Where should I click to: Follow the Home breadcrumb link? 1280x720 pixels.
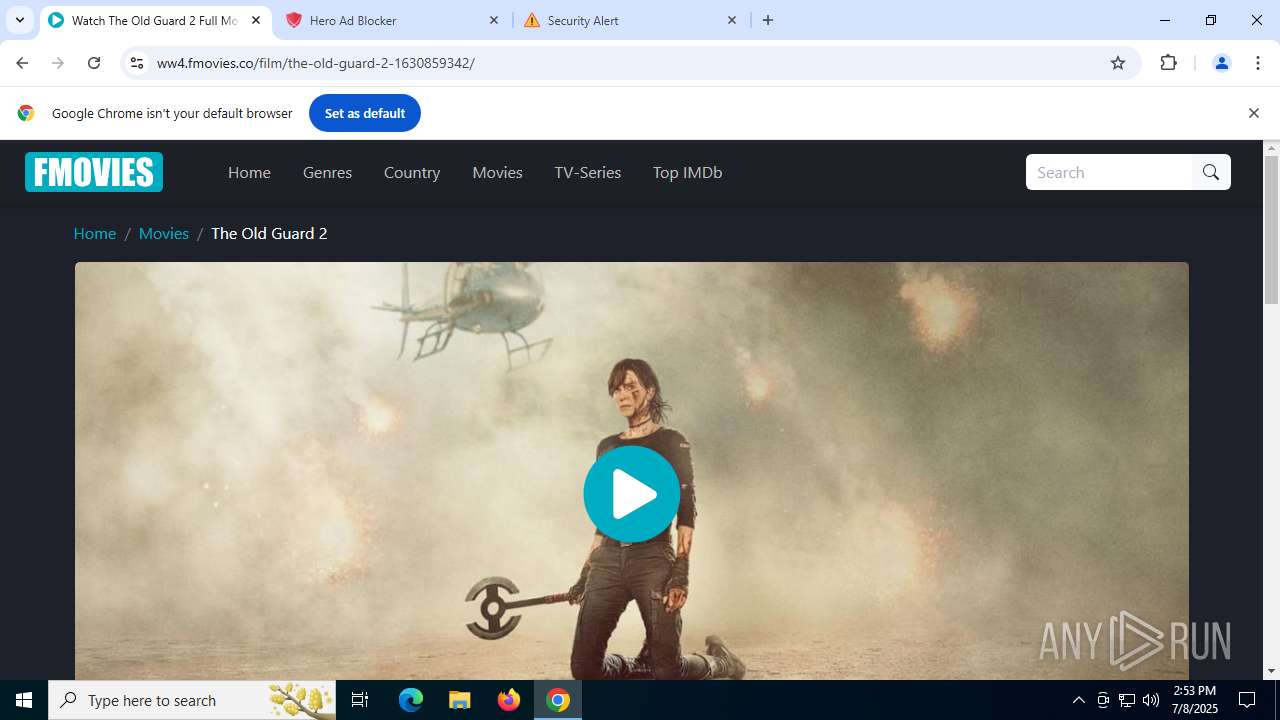[x=95, y=233]
